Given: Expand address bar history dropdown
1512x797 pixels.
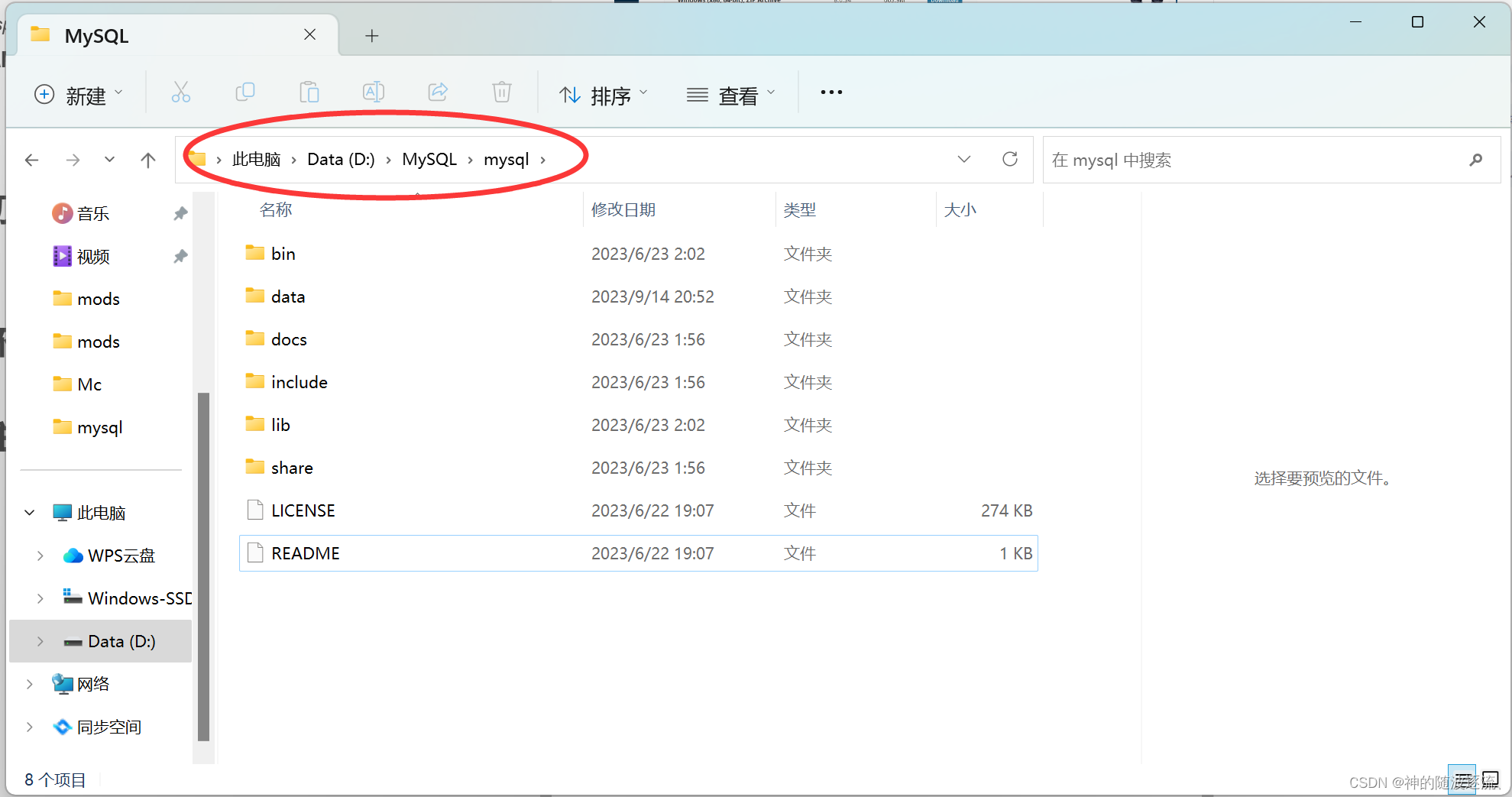Looking at the screenshot, I should 964,159.
